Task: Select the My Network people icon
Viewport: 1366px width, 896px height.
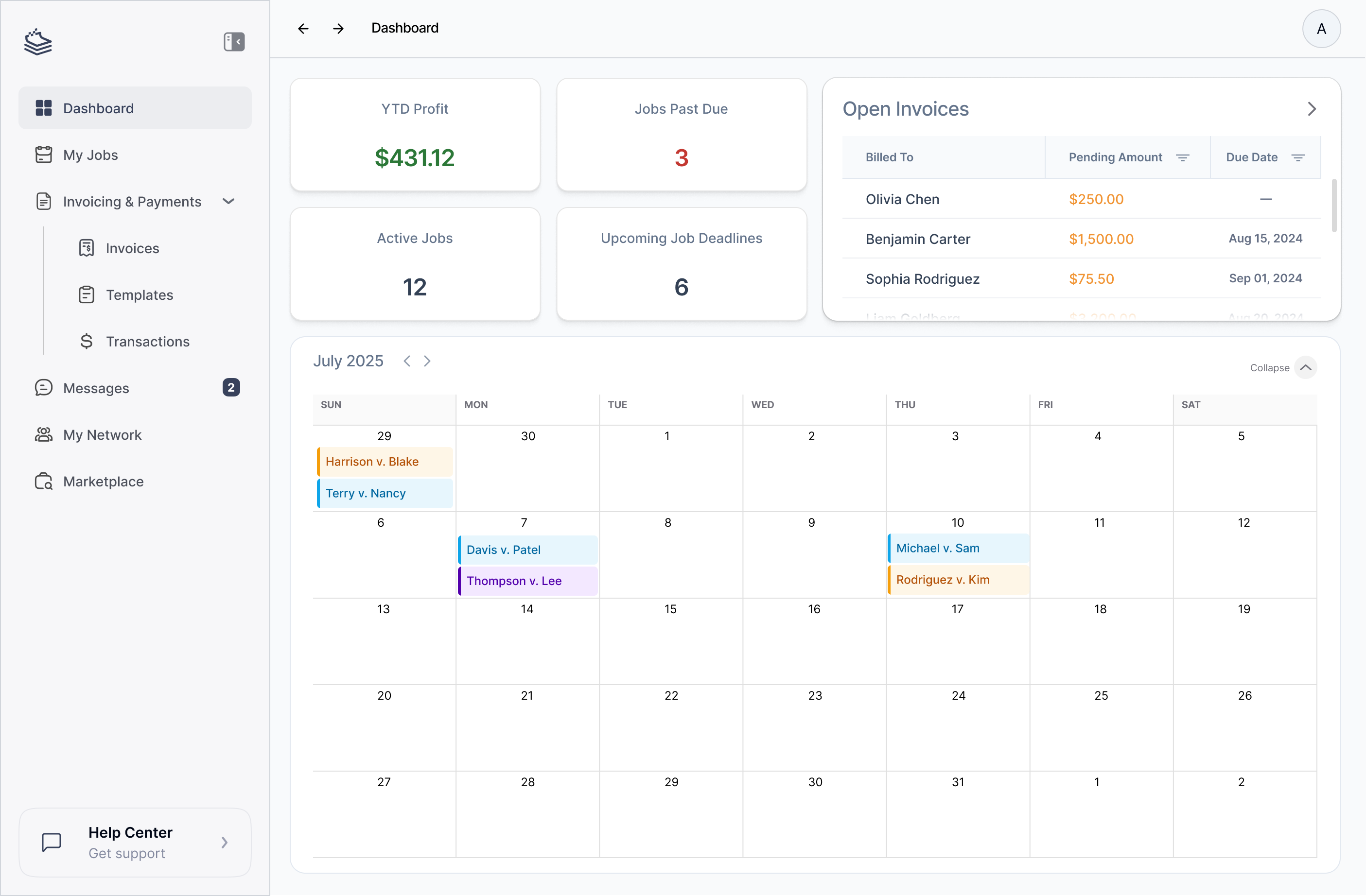Action: [44, 434]
